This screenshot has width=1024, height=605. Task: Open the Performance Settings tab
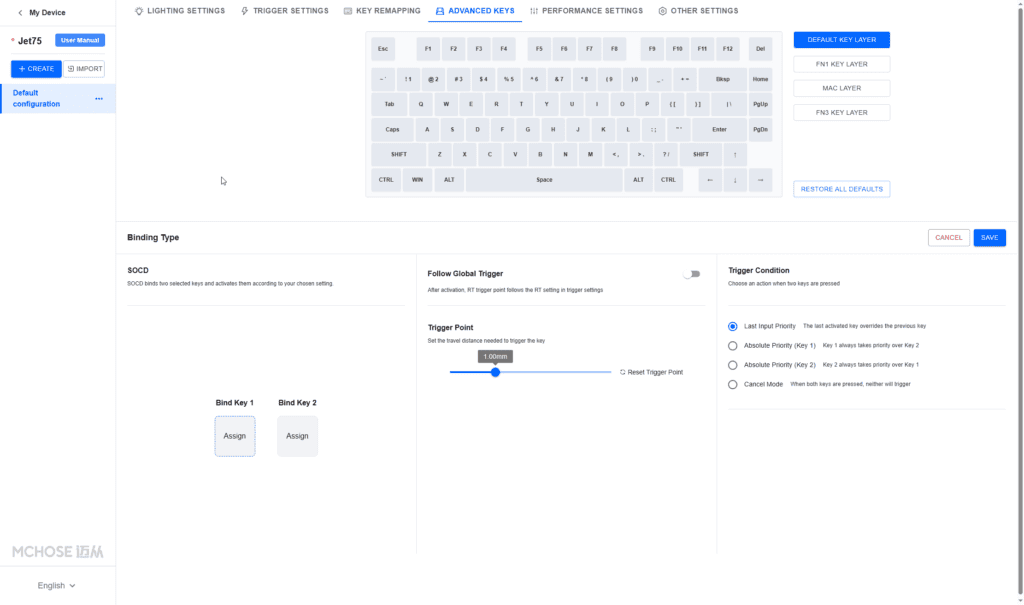pos(586,11)
